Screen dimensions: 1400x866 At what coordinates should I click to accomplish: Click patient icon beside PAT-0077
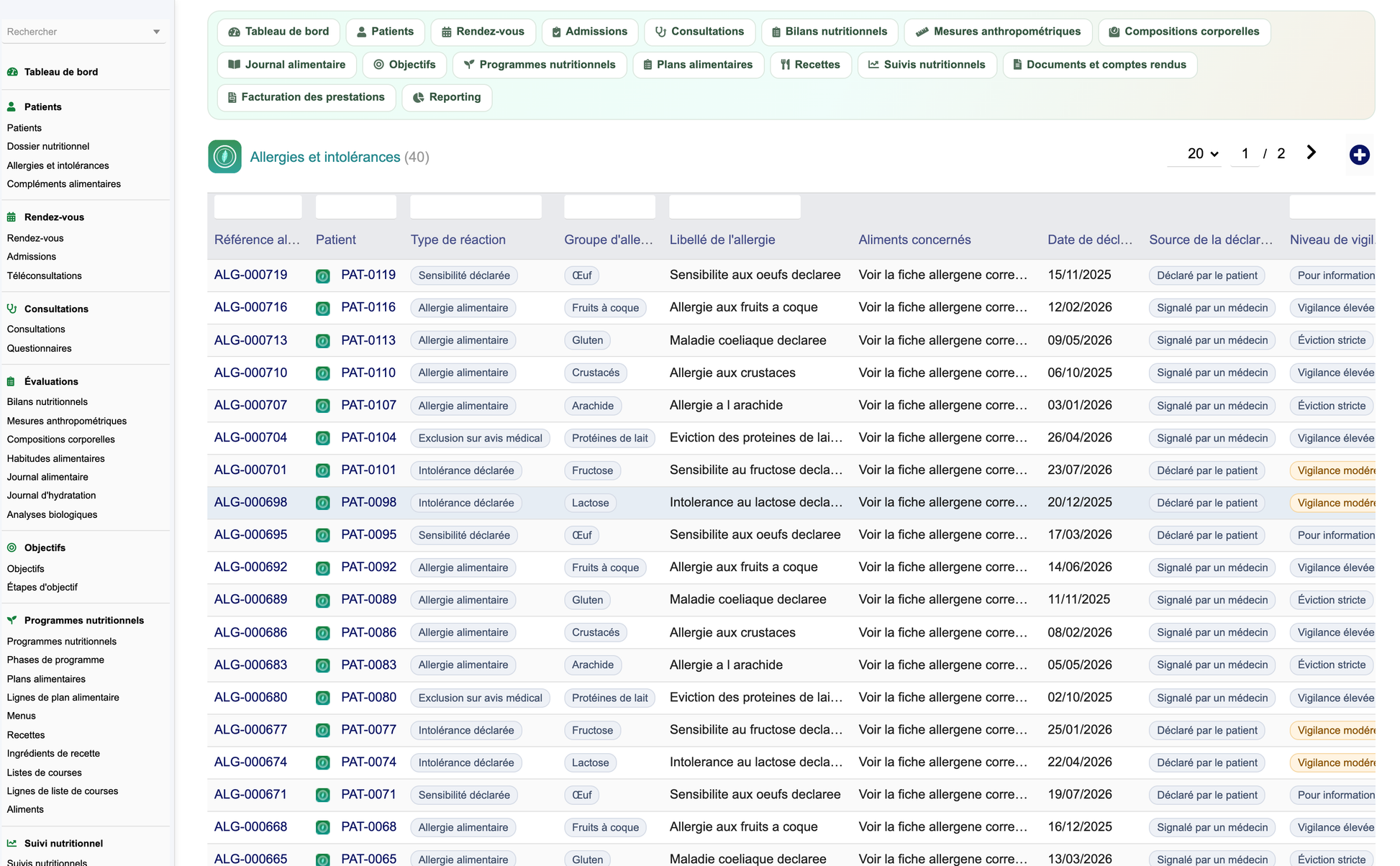323,730
